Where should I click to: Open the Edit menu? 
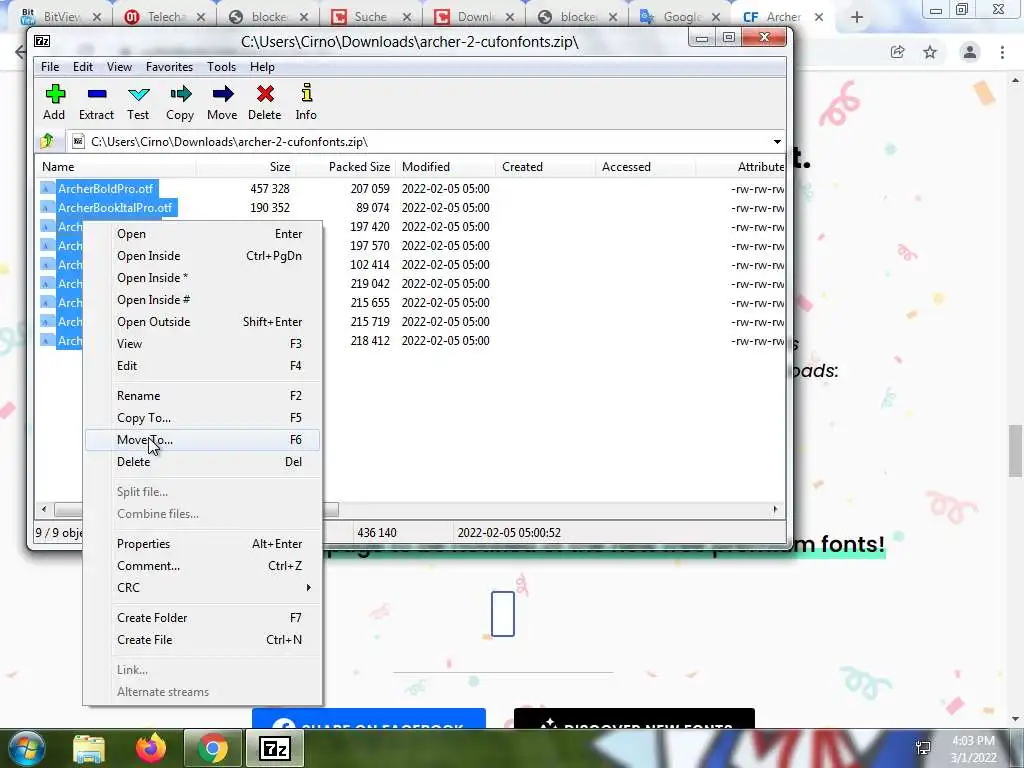(82, 67)
